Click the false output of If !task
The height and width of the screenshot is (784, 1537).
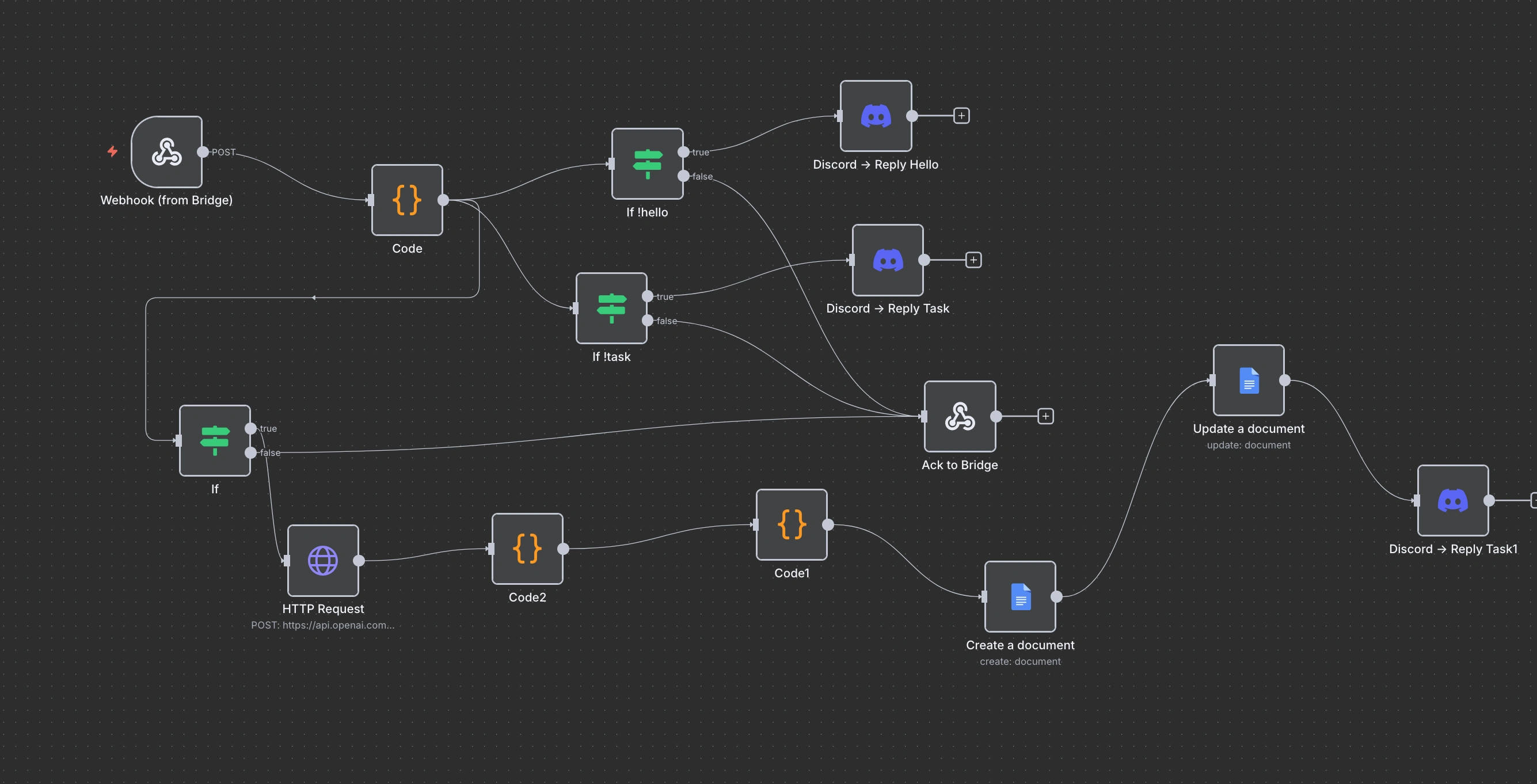[648, 321]
